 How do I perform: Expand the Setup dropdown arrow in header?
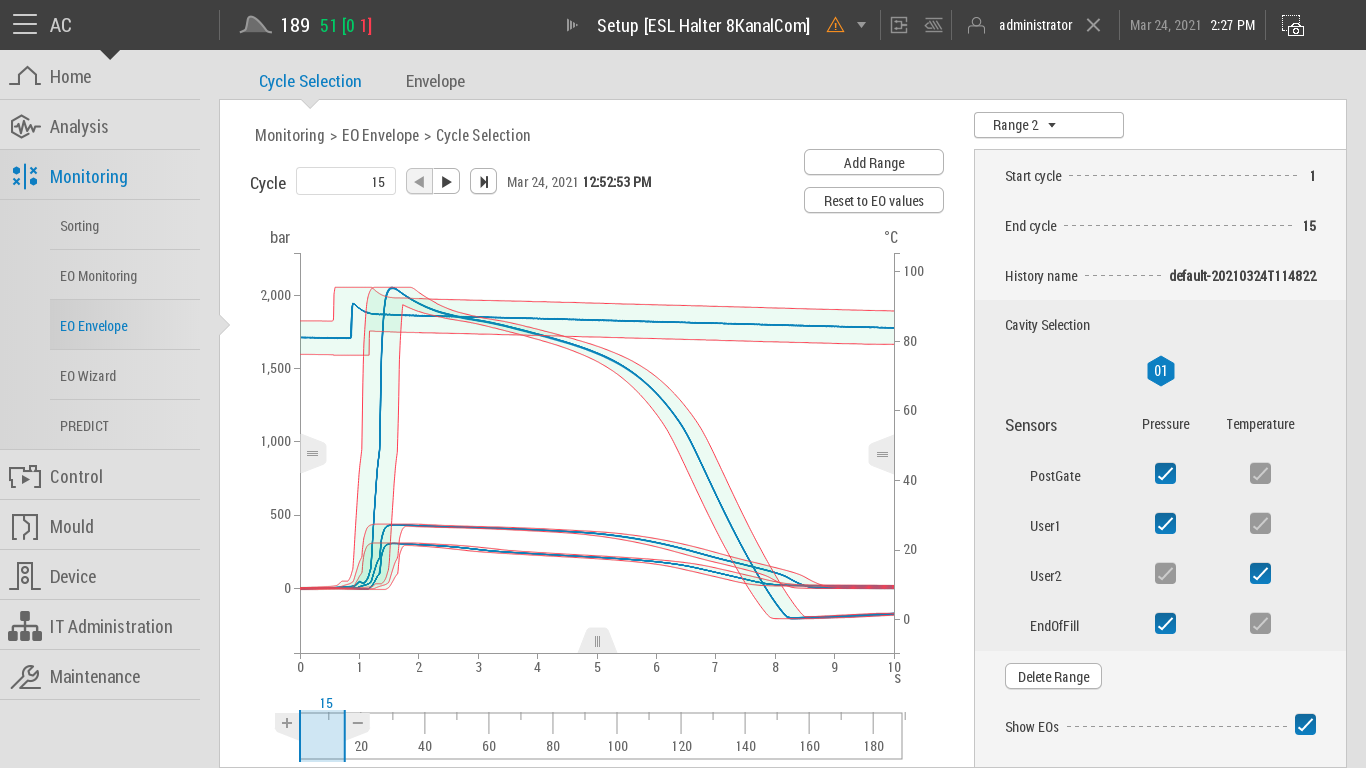pos(861,25)
